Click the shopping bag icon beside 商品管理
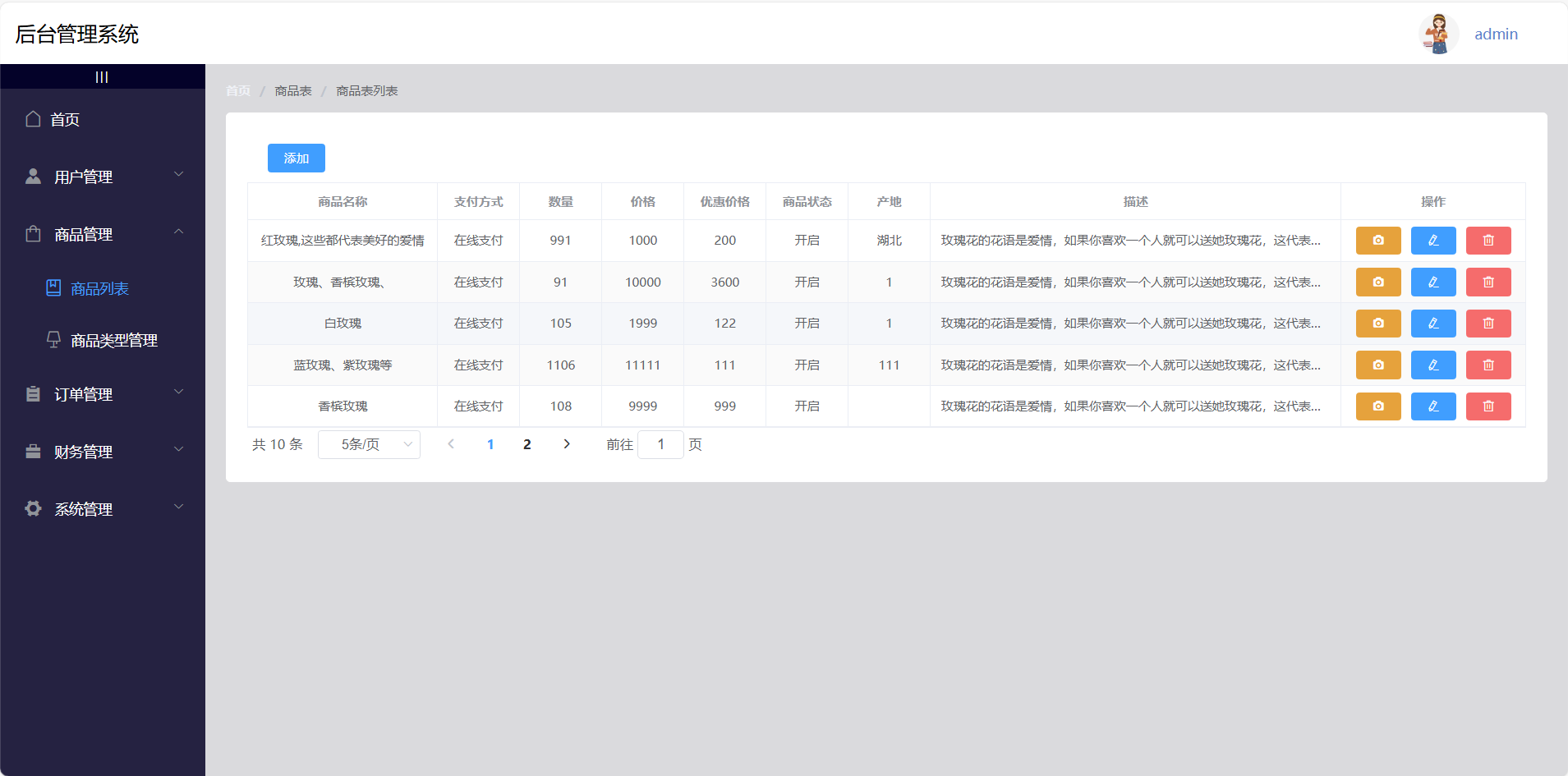The image size is (1568, 776). coord(33,234)
